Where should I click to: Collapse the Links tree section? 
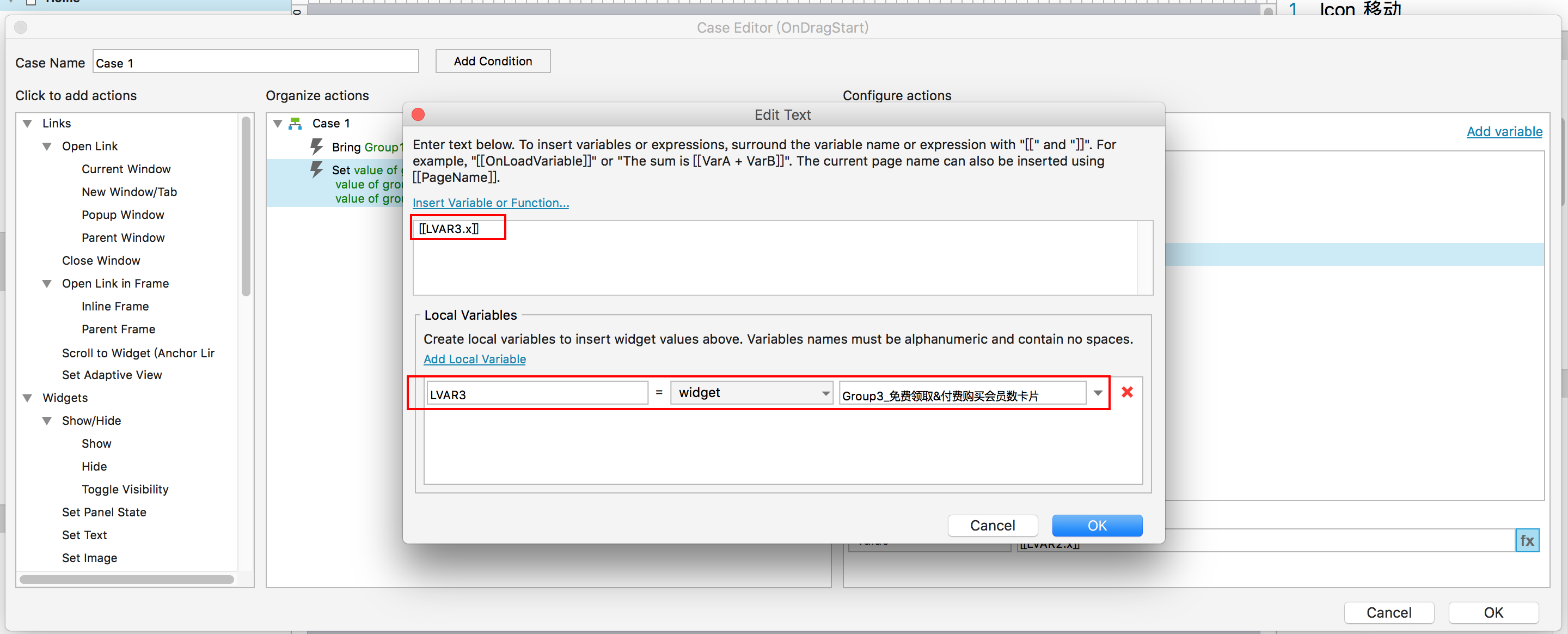click(27, 124)
